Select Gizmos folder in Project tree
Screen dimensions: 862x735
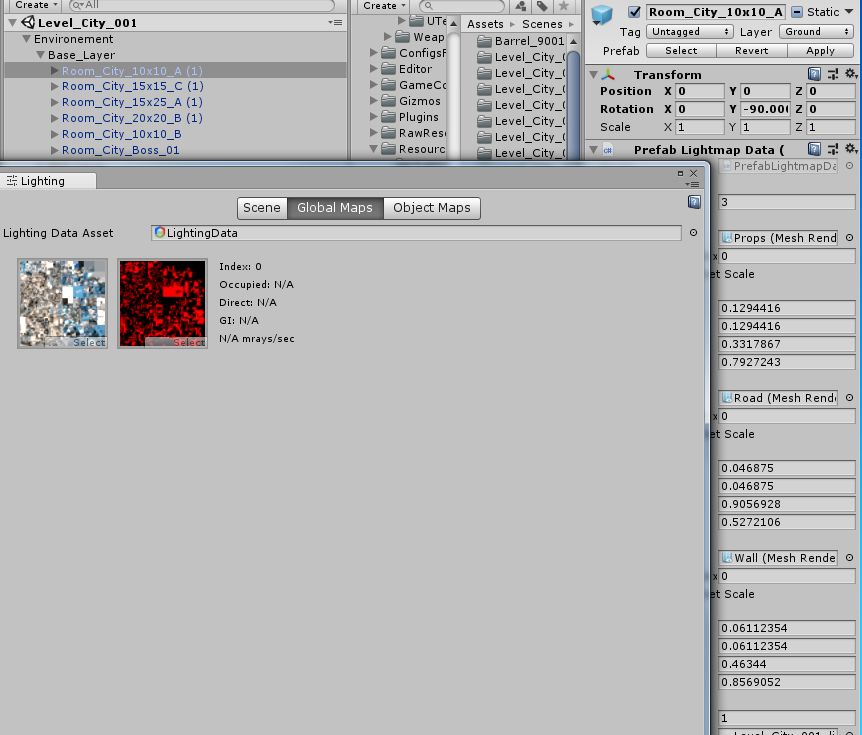point(419,101)
